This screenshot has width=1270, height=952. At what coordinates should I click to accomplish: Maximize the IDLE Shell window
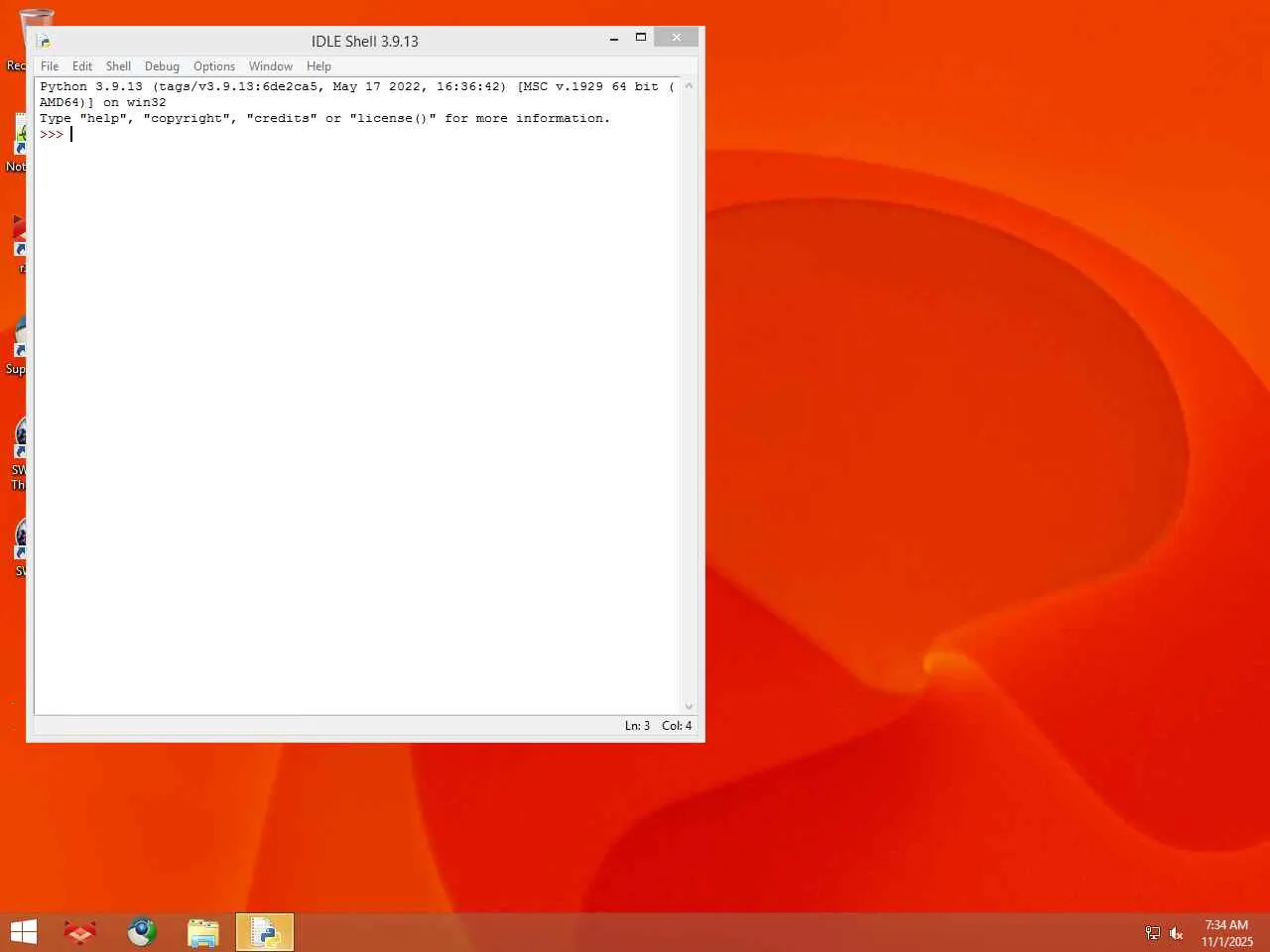coord(641,38)
